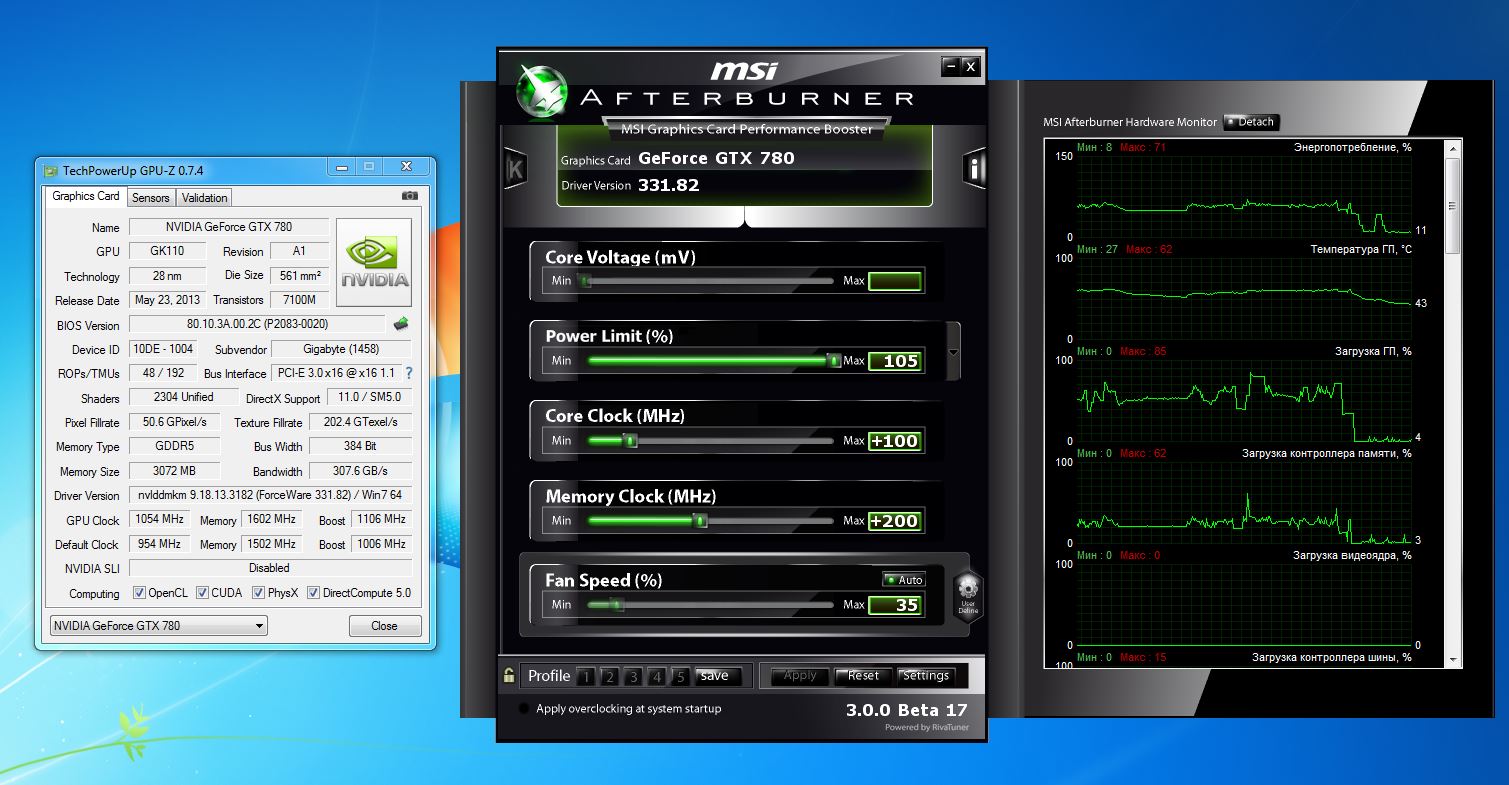The image size is (1509, 785).
Task: Click the Memory Clock value field +200
Action: [x=895, y=521]
